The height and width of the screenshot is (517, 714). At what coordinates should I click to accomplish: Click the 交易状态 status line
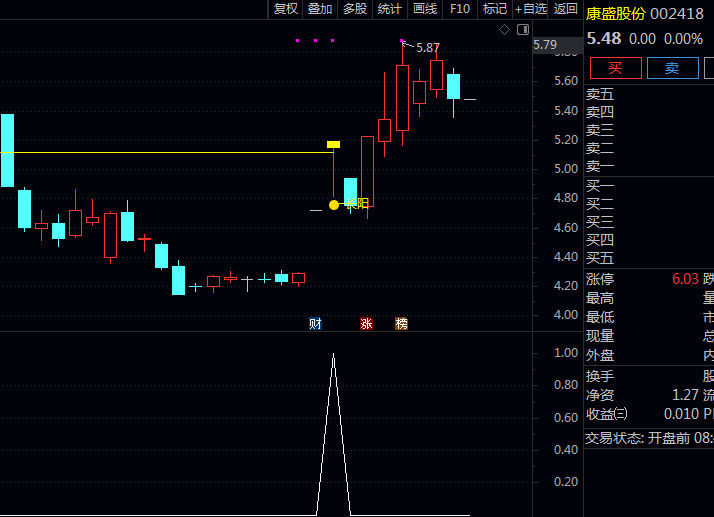coord(649,438)
